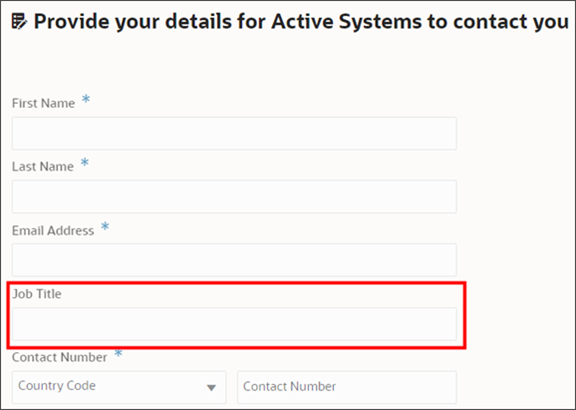576x410 pixels.
Task: Click the Country Code placeholder text
Action: coord(57,385)
